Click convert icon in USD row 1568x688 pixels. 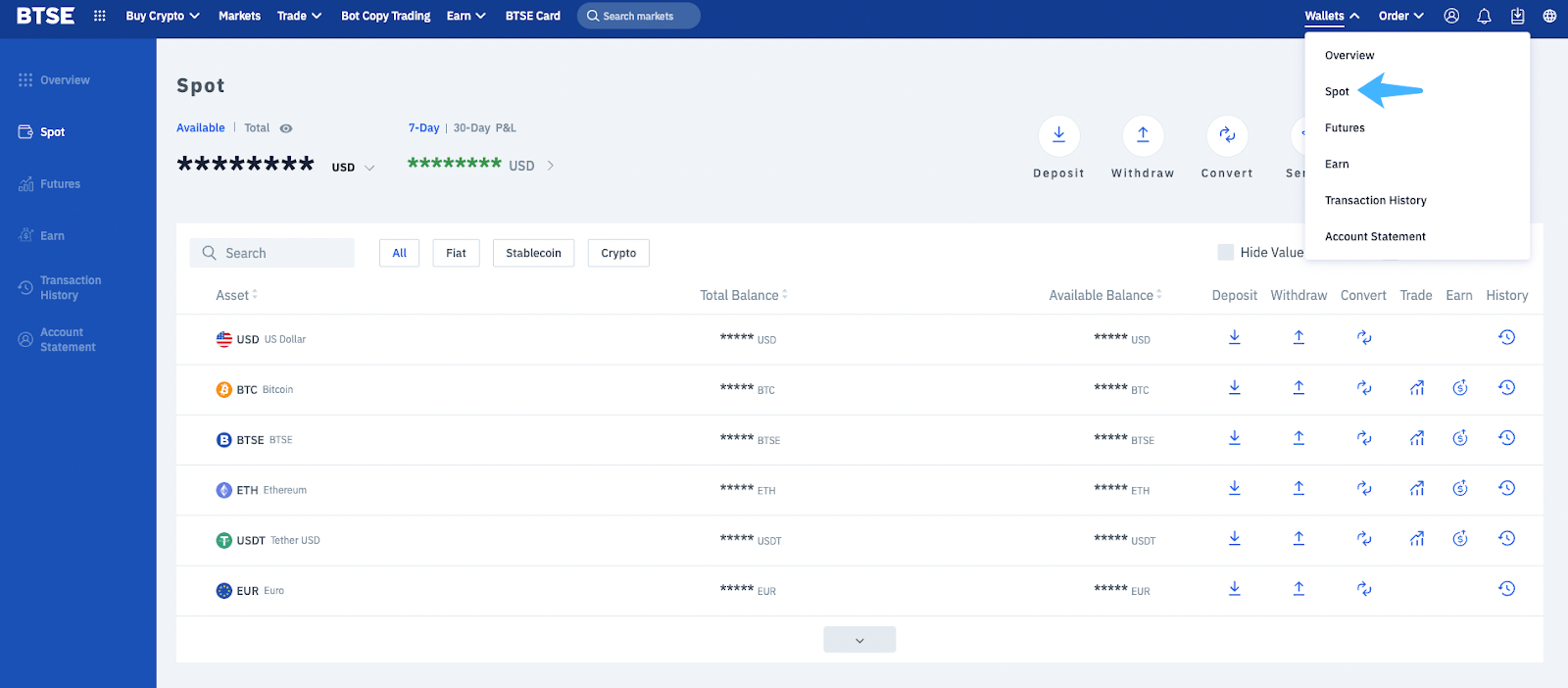1363,337
